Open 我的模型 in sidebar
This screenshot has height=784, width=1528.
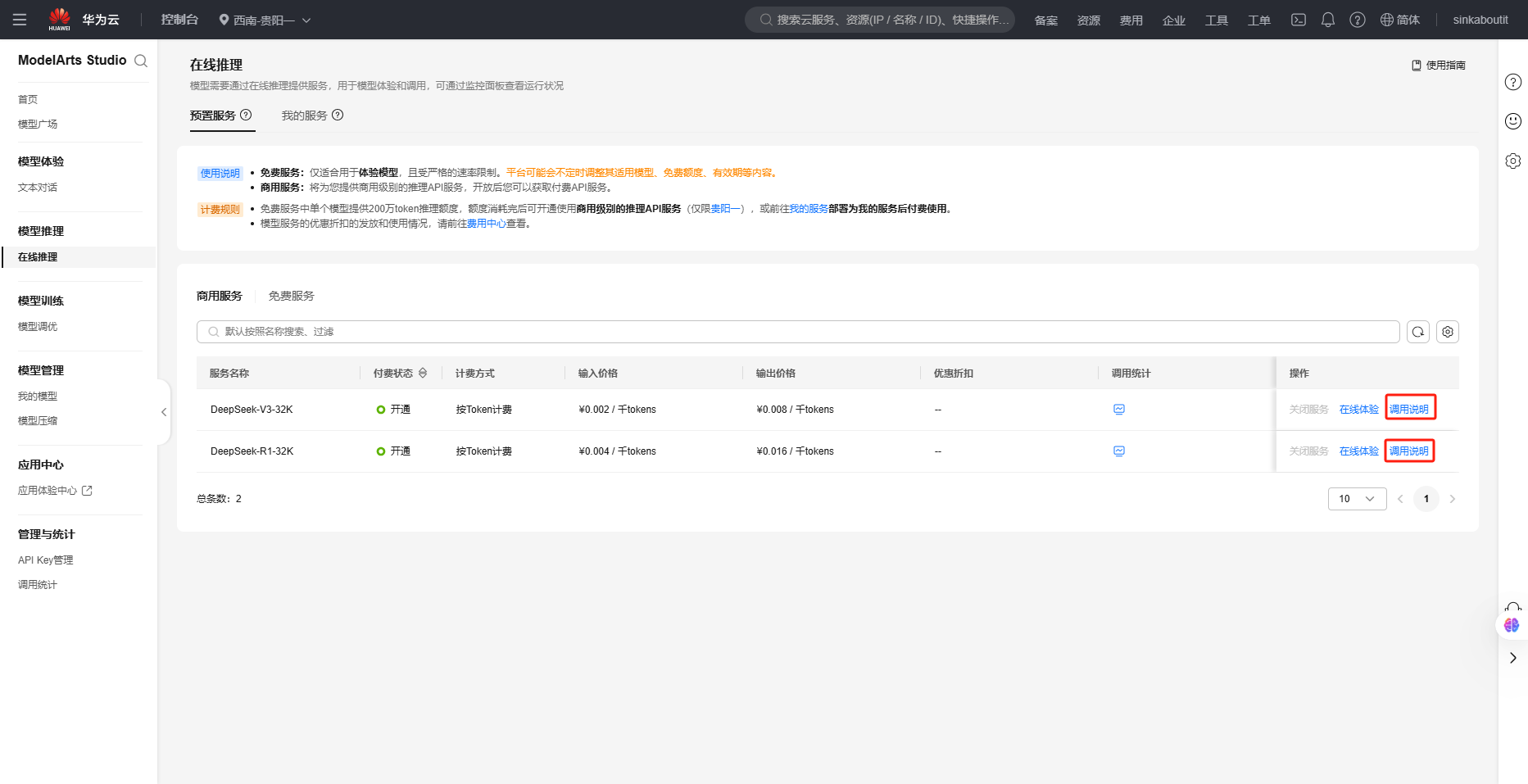point(38,397)
